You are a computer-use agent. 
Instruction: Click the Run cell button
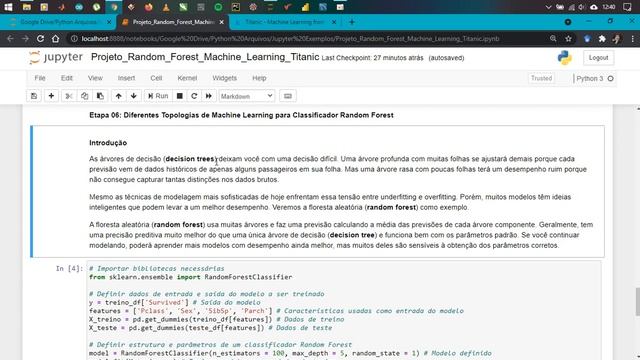(158, 96)
